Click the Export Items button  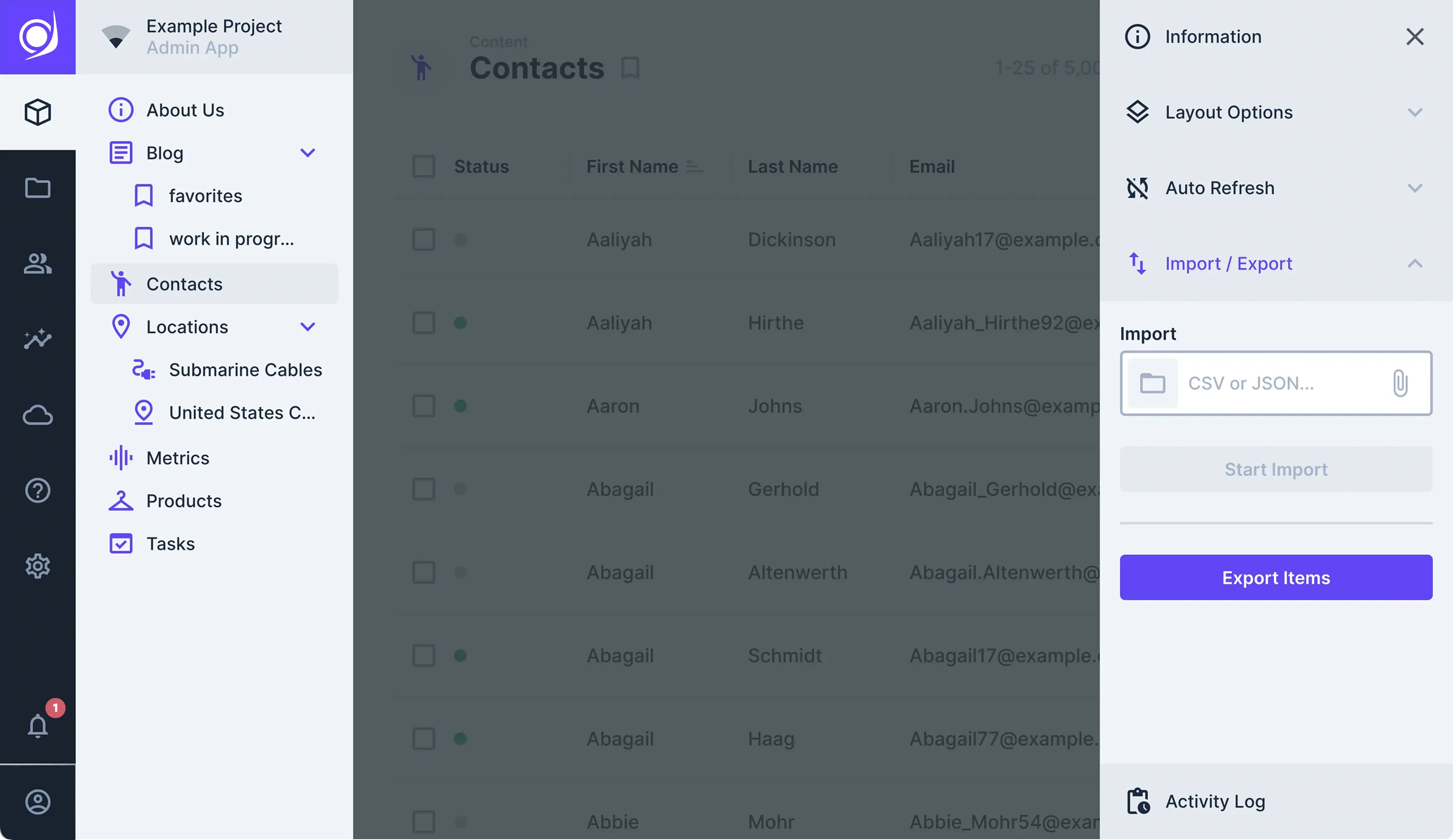1276,577
